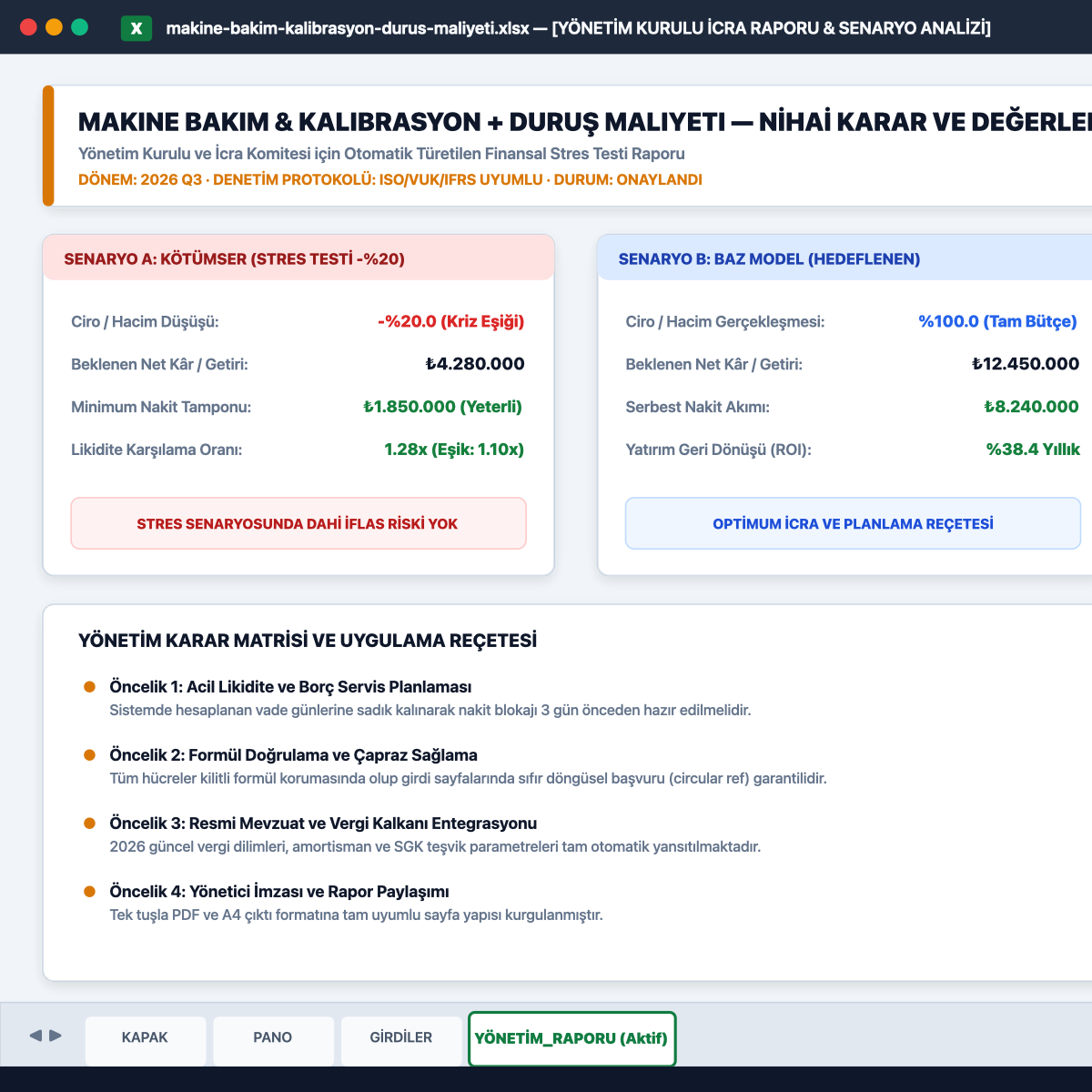1092x1092 pixels.
Task: Click the ₺8.240.000 cash flow value
Action: click(1031, 407)
